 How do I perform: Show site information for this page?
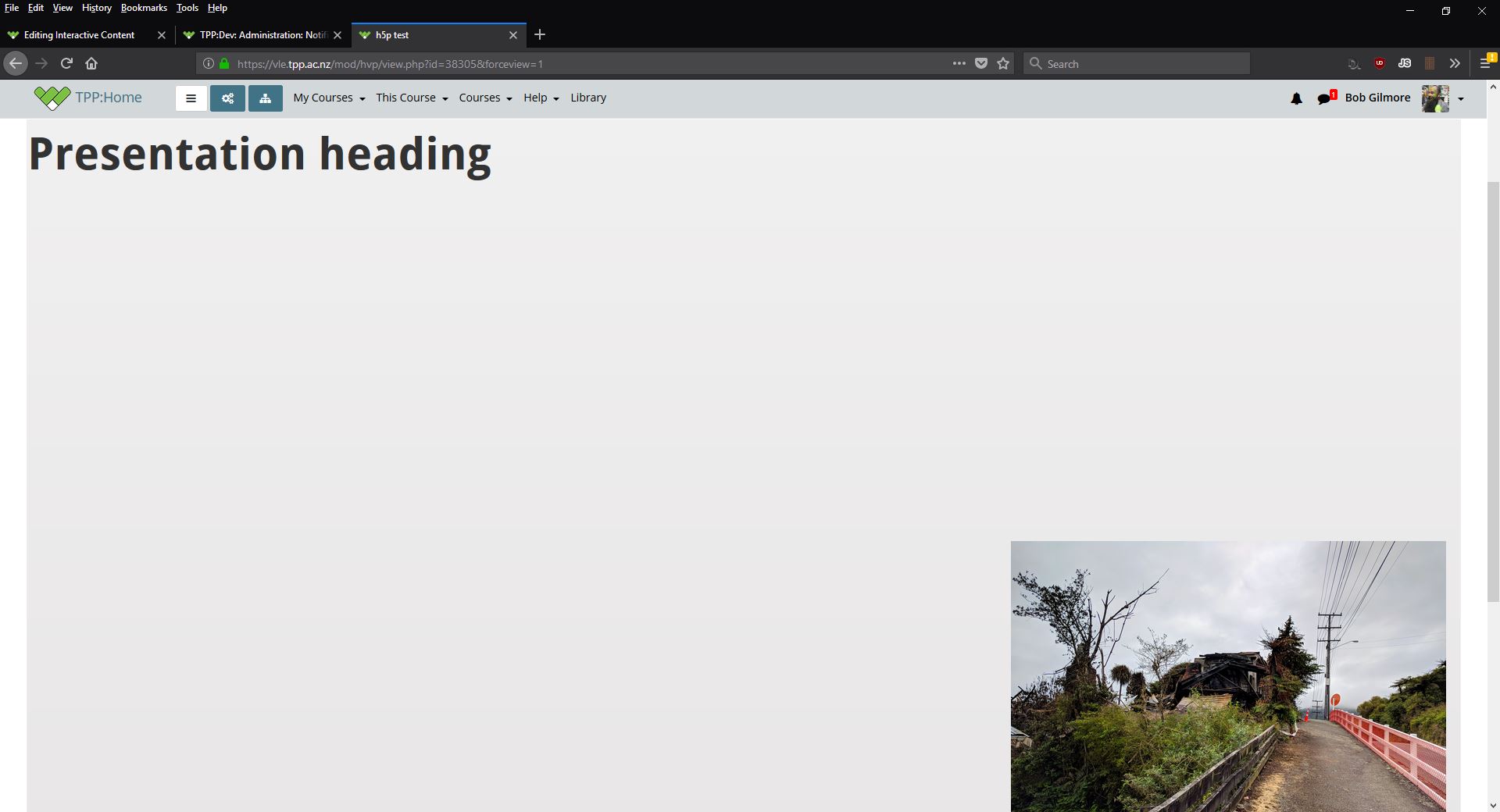[209, 63]
